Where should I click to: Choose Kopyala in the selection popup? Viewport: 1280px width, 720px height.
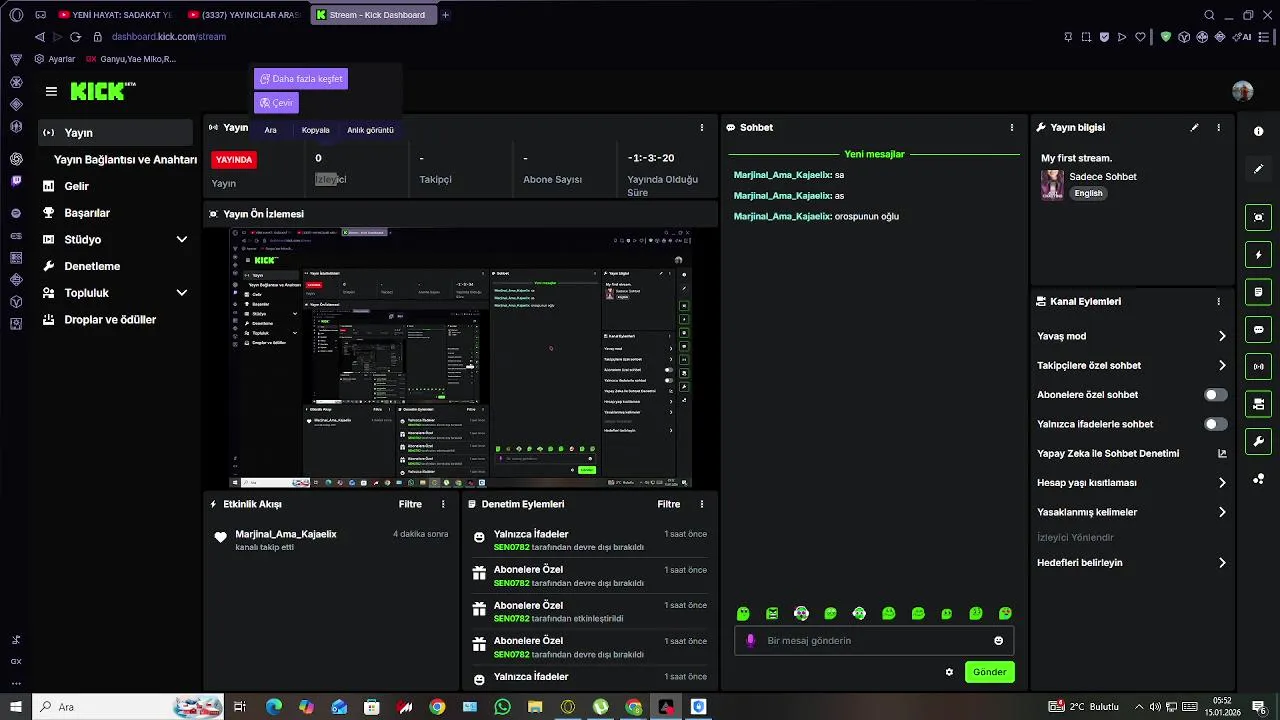[315, 130]
